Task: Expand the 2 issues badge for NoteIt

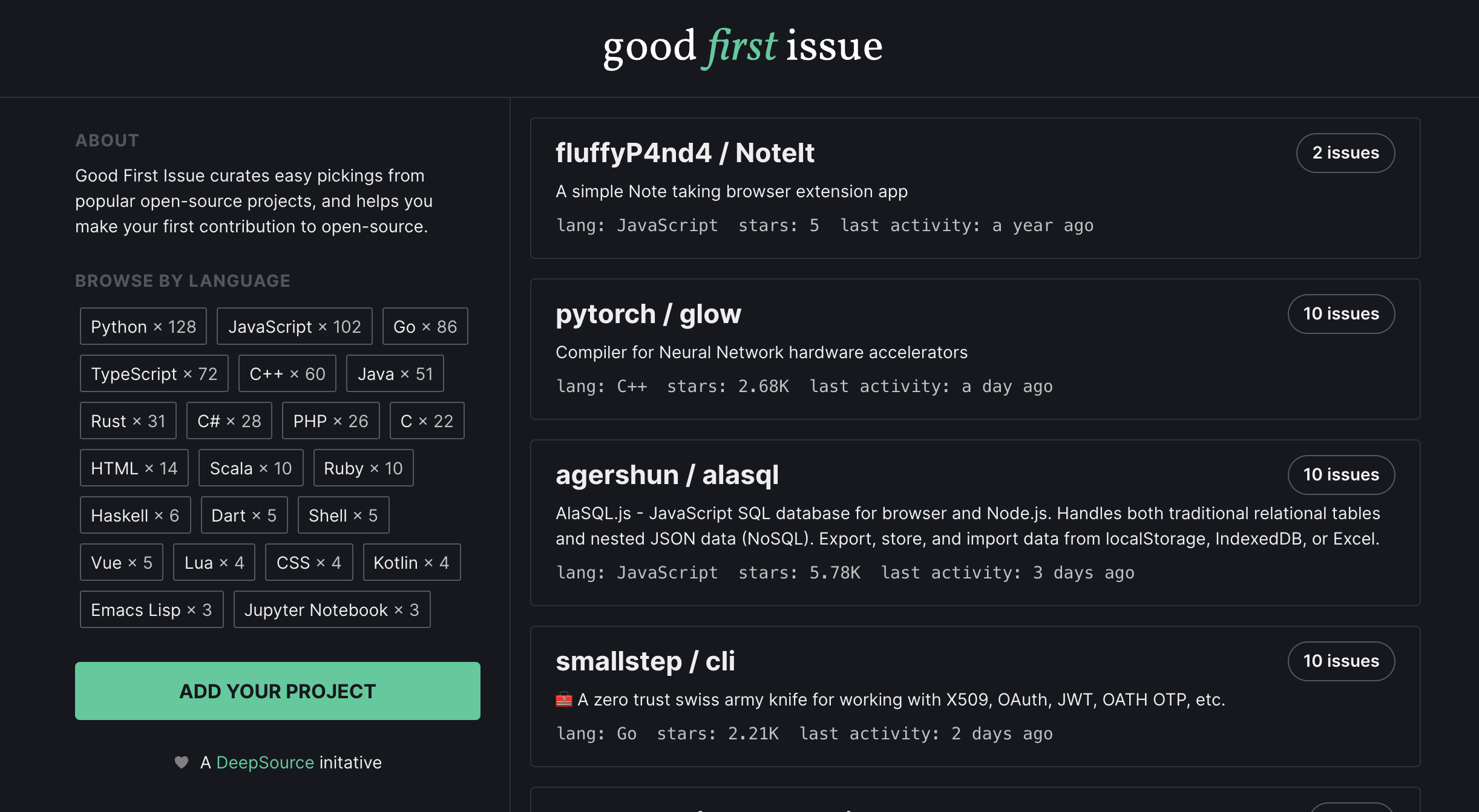Action: (1345, 153)
